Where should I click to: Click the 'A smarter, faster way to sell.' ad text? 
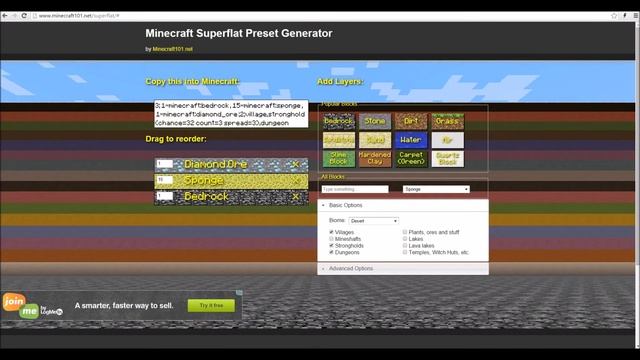coord(124,305)
